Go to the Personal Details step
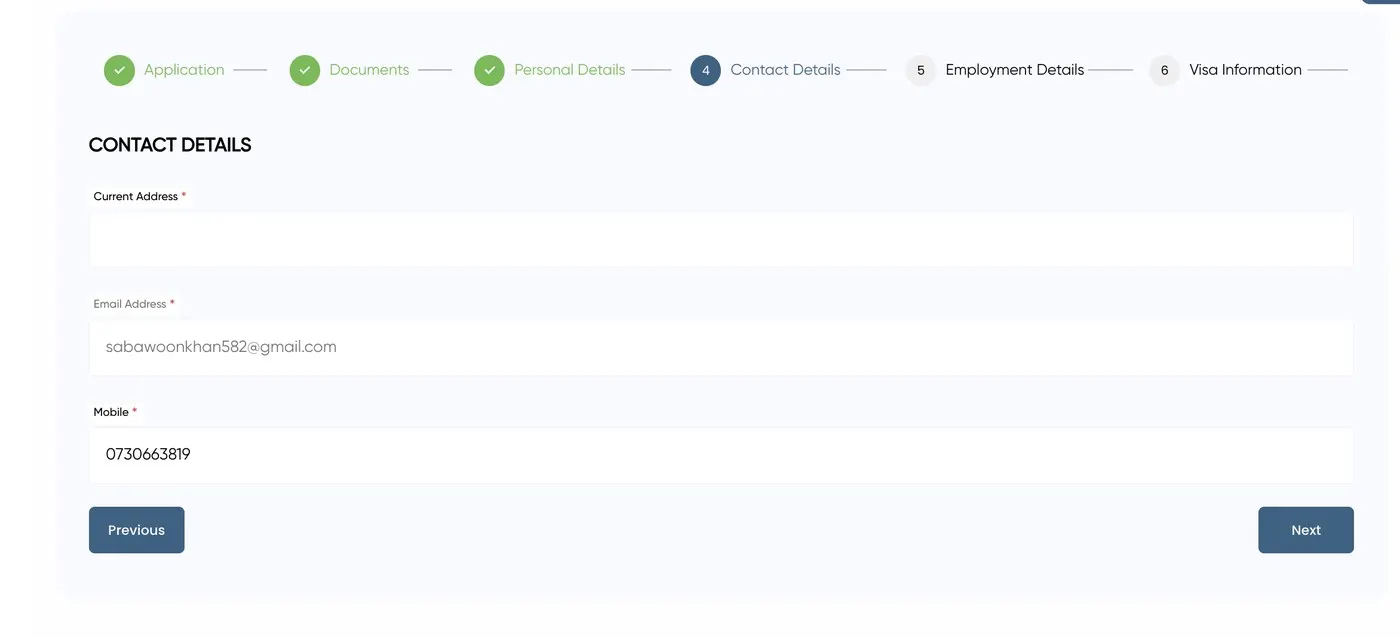Image resolution: width=1400 pixels, height=637 pixels. click(x=570, y=70)
